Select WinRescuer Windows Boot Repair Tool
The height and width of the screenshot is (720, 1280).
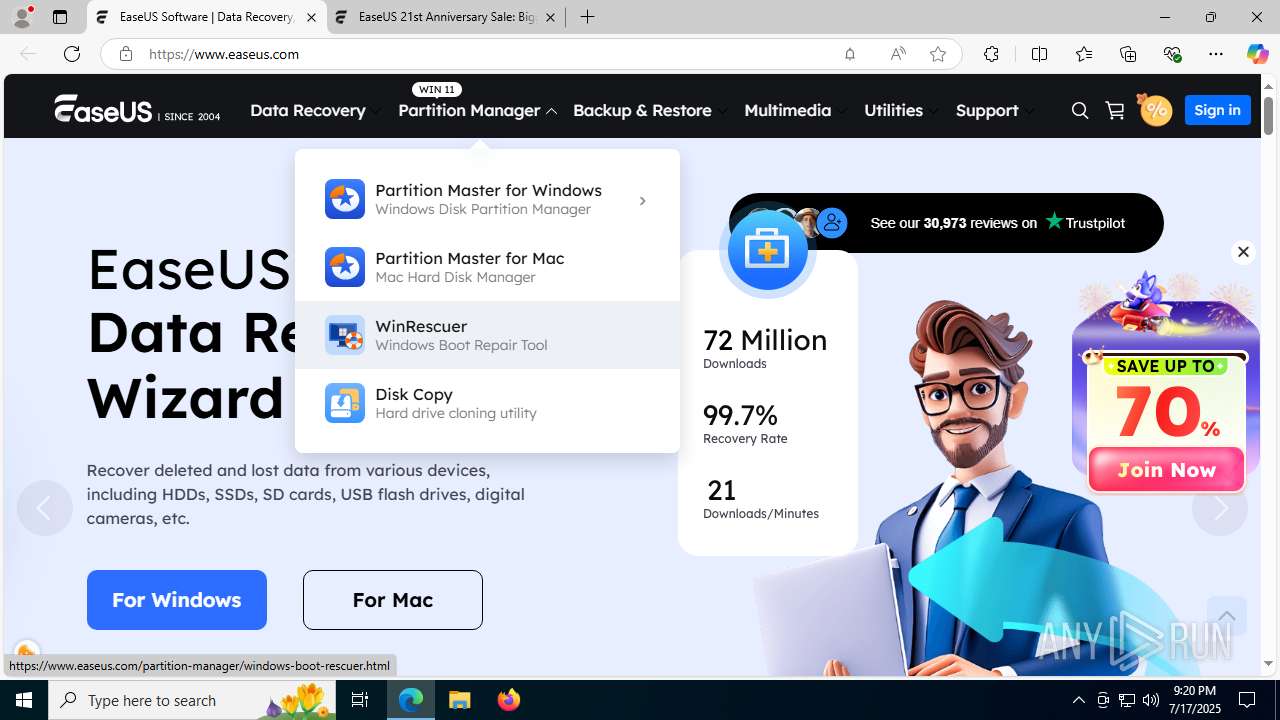coord(487,335)
